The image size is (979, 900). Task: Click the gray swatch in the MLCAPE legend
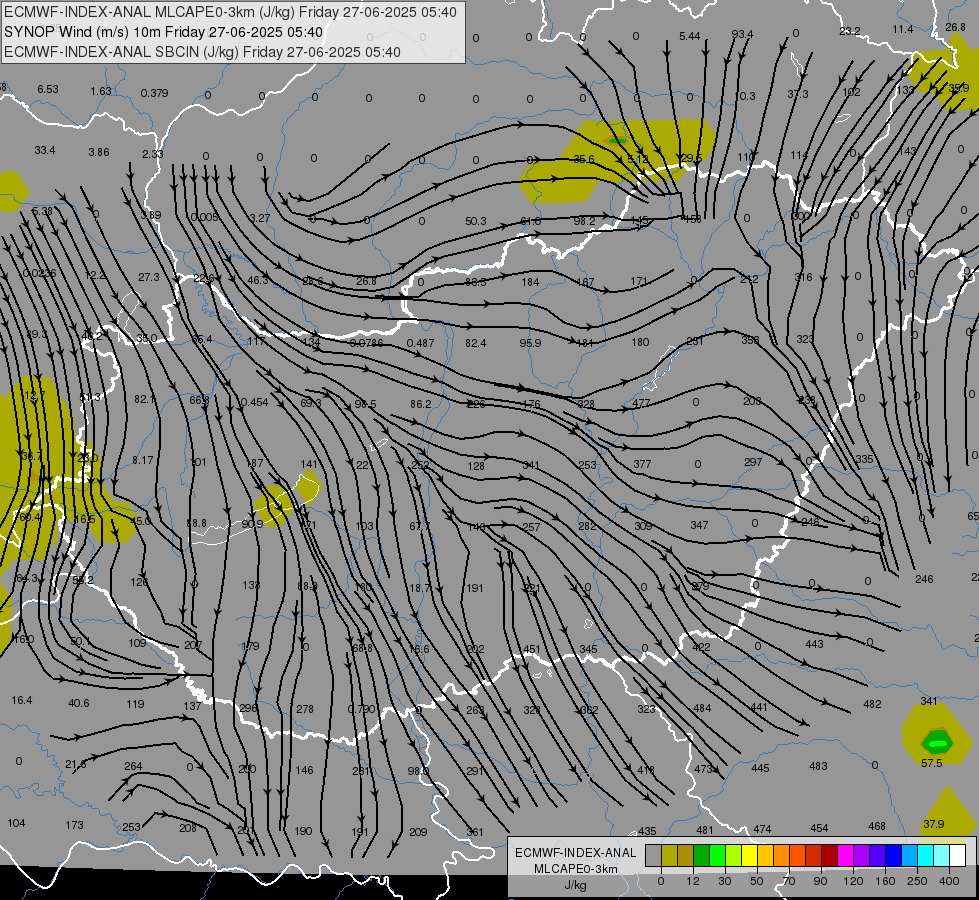653,856
